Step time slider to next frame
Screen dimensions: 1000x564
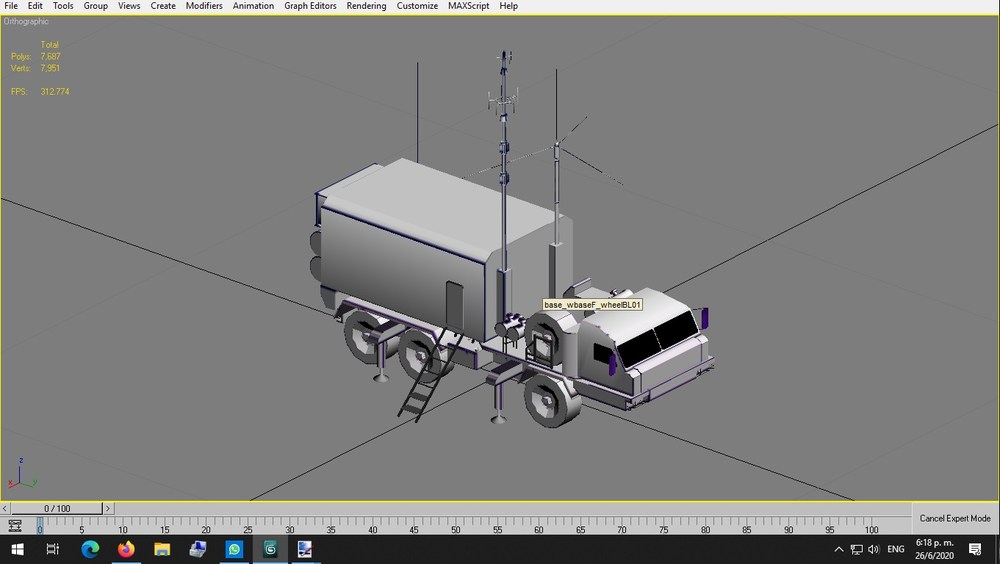coord(107,508)
